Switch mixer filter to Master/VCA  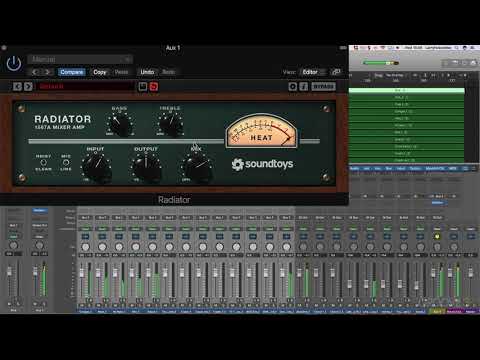click(x=435, y=169)
